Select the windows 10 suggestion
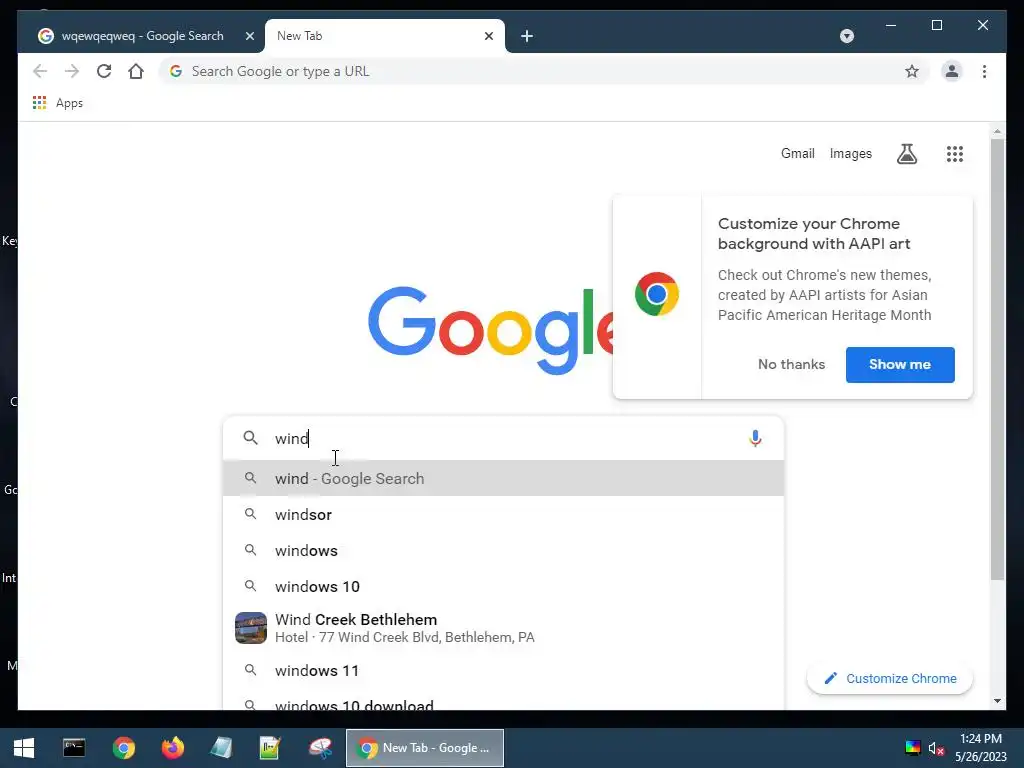 tap(503, 586)
